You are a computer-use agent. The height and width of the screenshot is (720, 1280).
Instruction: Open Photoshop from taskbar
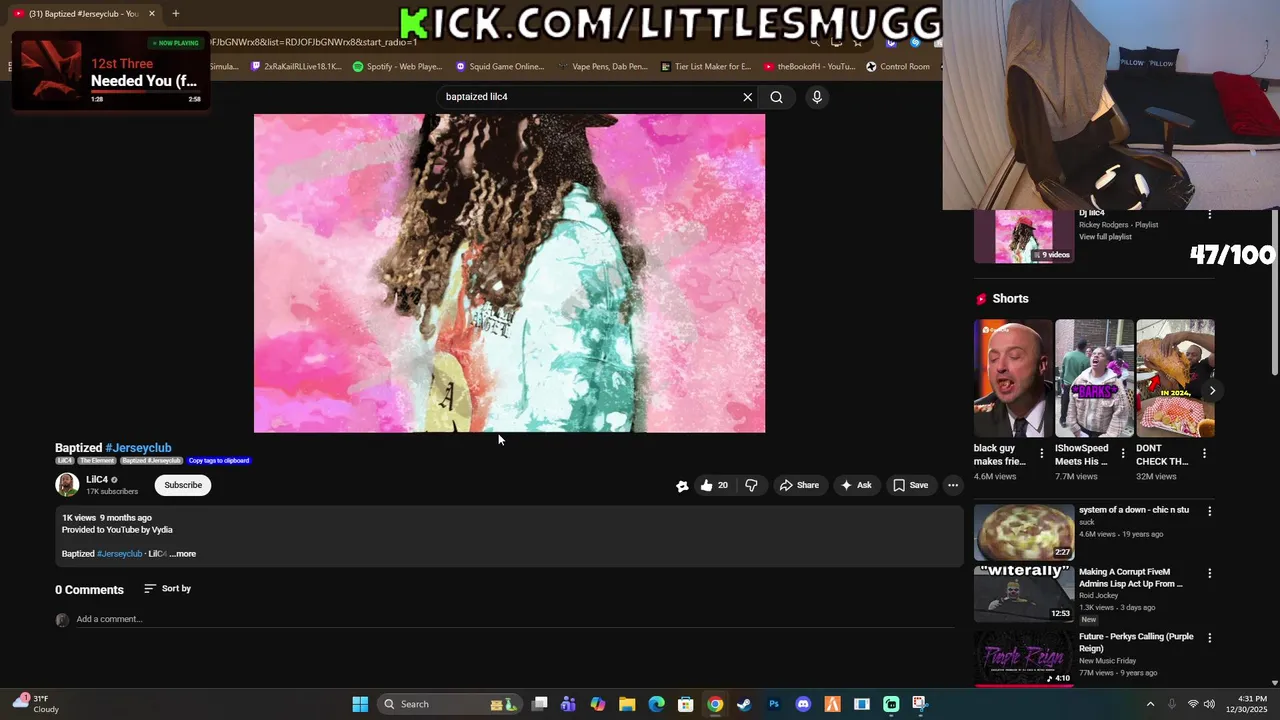774,704
